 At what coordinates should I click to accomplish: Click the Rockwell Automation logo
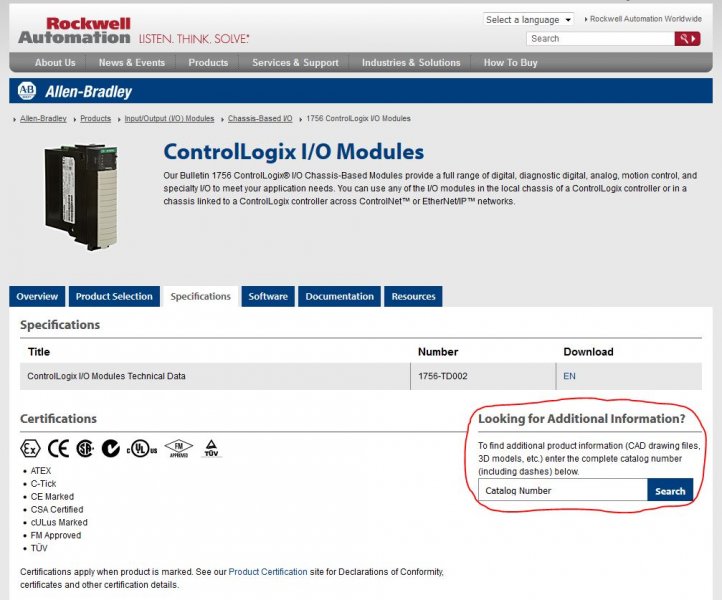pos(74,31)
